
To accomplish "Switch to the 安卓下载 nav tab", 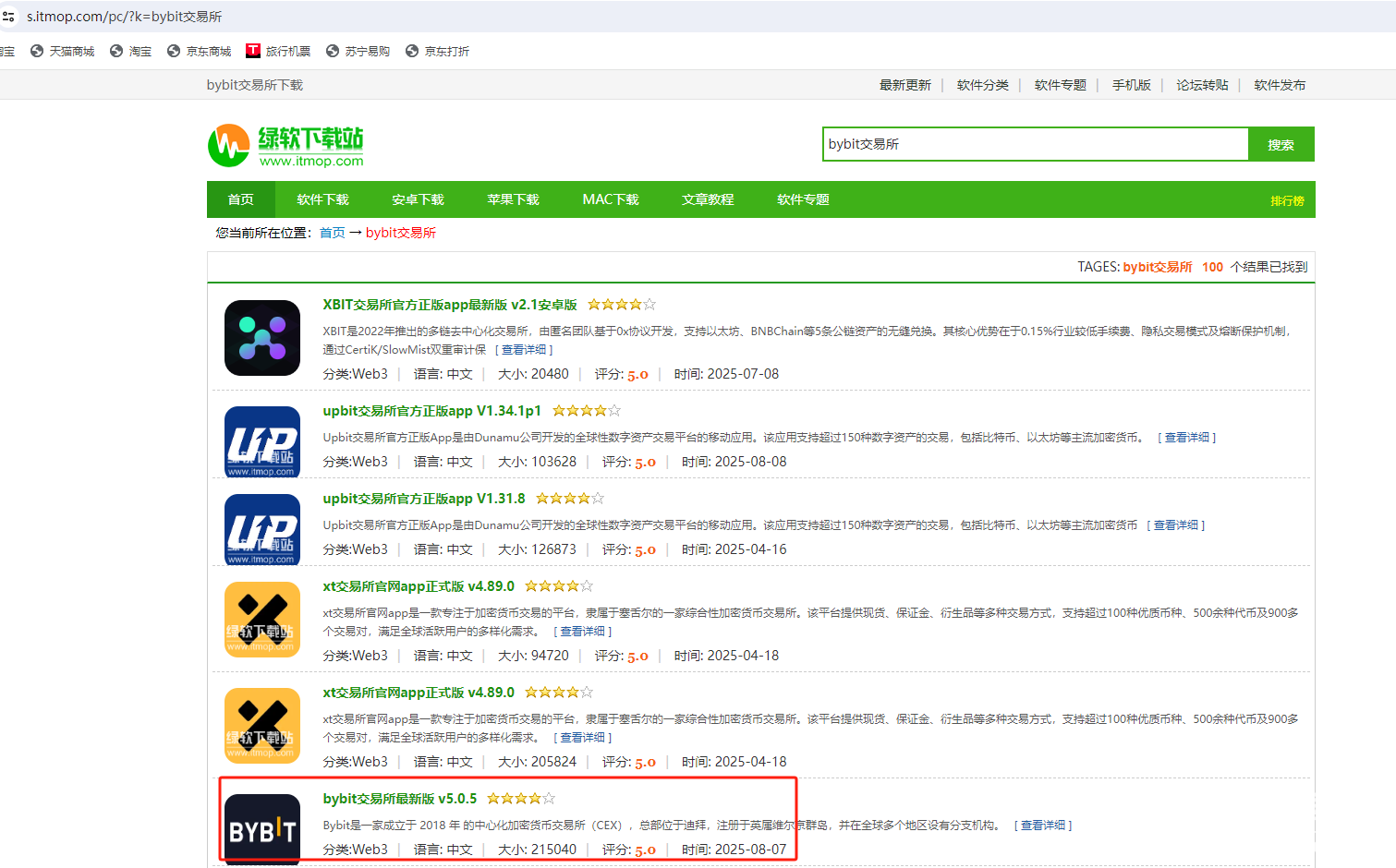I will pyautogui.click(x=418, y=199).
